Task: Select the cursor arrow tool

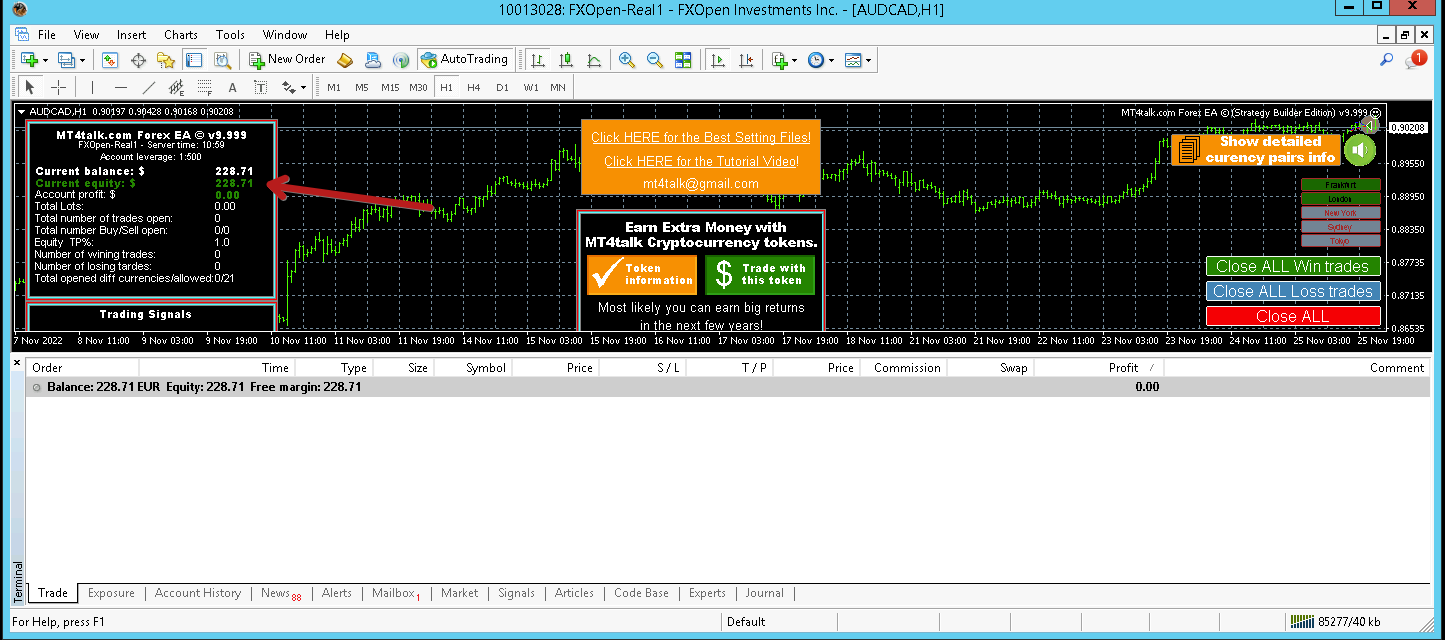Action: click(x=30, y=87)
